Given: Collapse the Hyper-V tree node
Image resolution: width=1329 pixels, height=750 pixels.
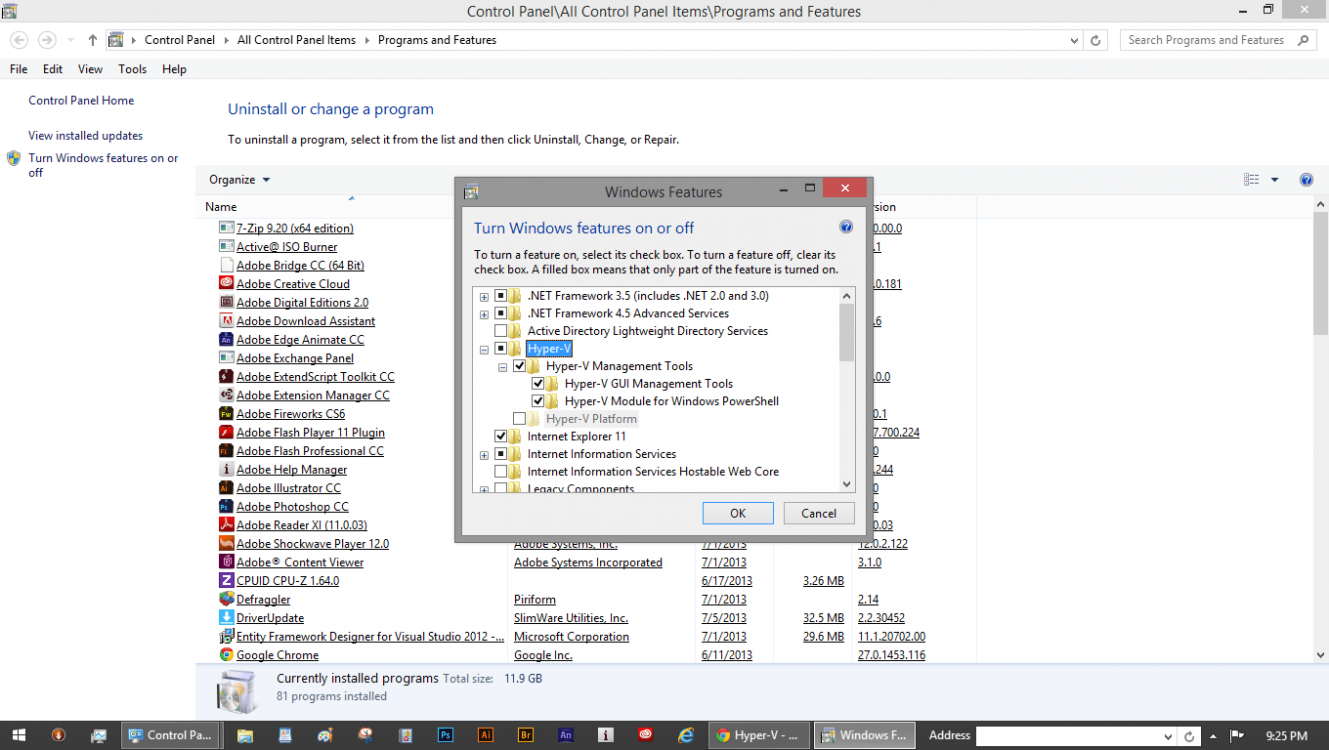Looking at the screenshot, I should coord(484,350).
